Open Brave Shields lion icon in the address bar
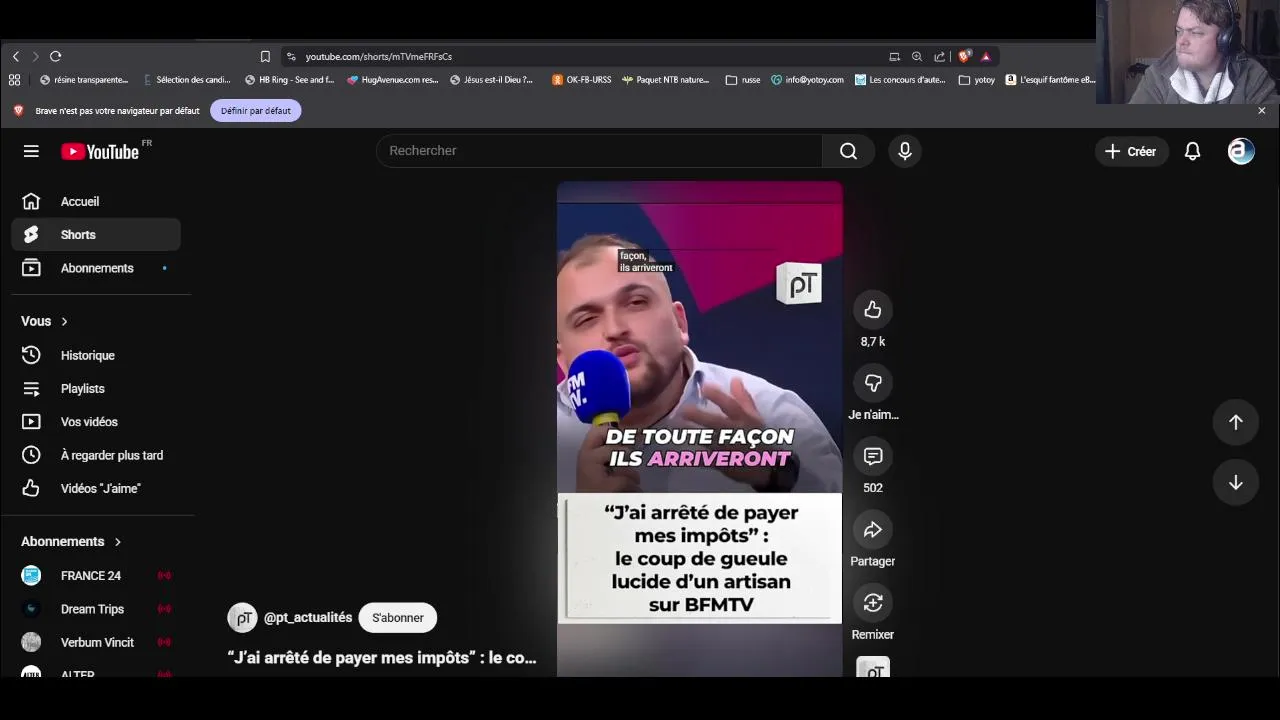This screenshot has height=720, width=1280. click(x=964, y=56)
